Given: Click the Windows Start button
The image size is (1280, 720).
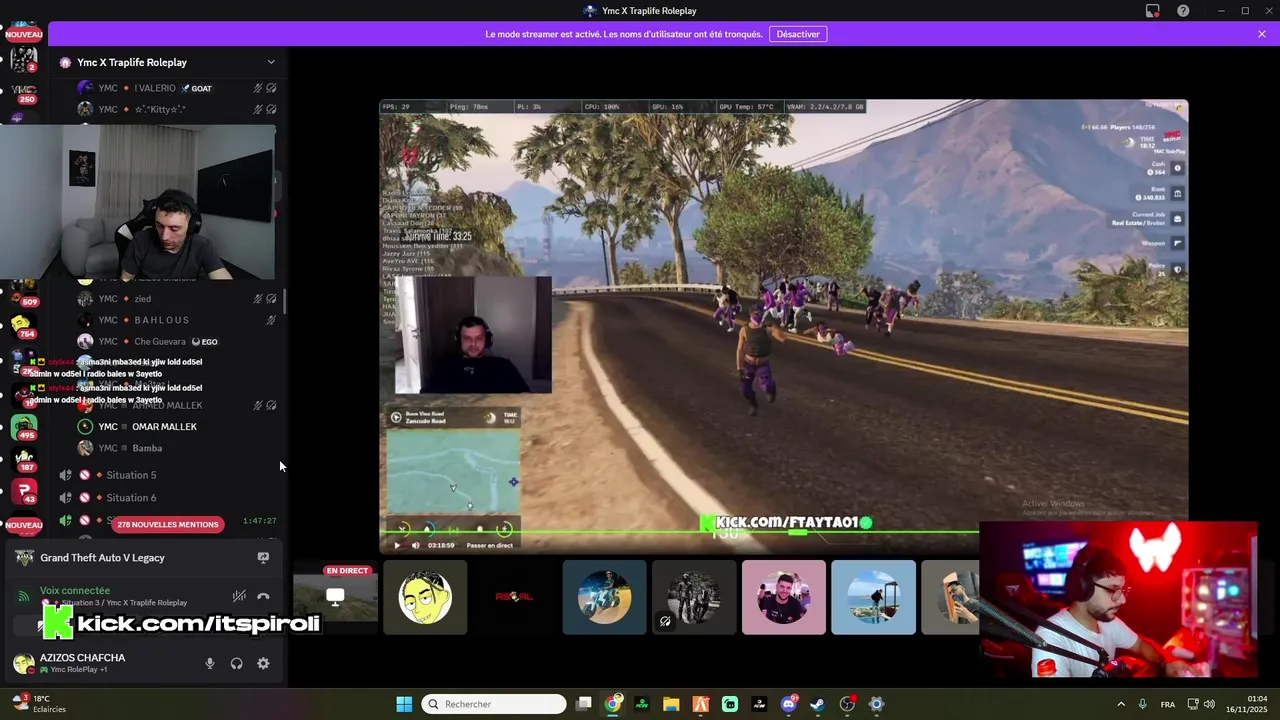Looking at the screenshot, I should (404, 704).
